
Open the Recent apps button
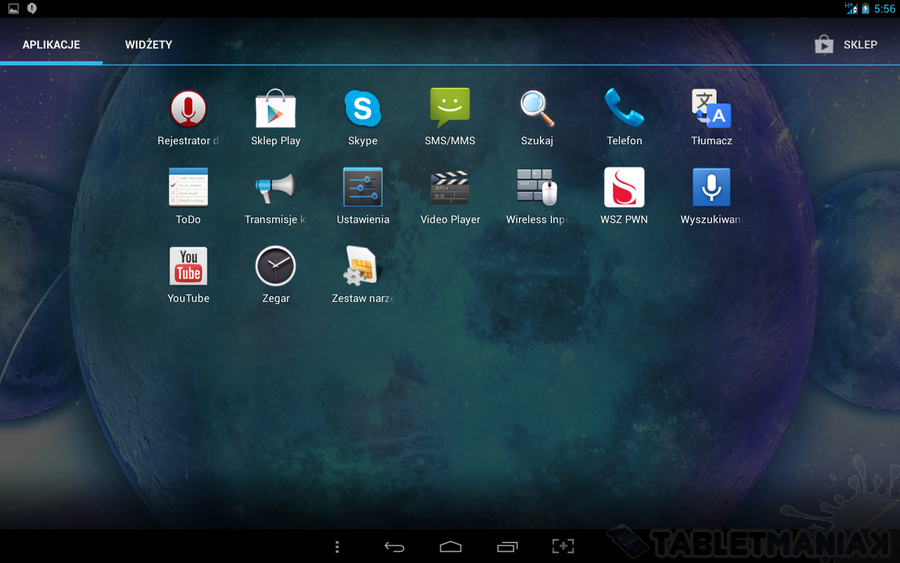(x=507, y=547)
